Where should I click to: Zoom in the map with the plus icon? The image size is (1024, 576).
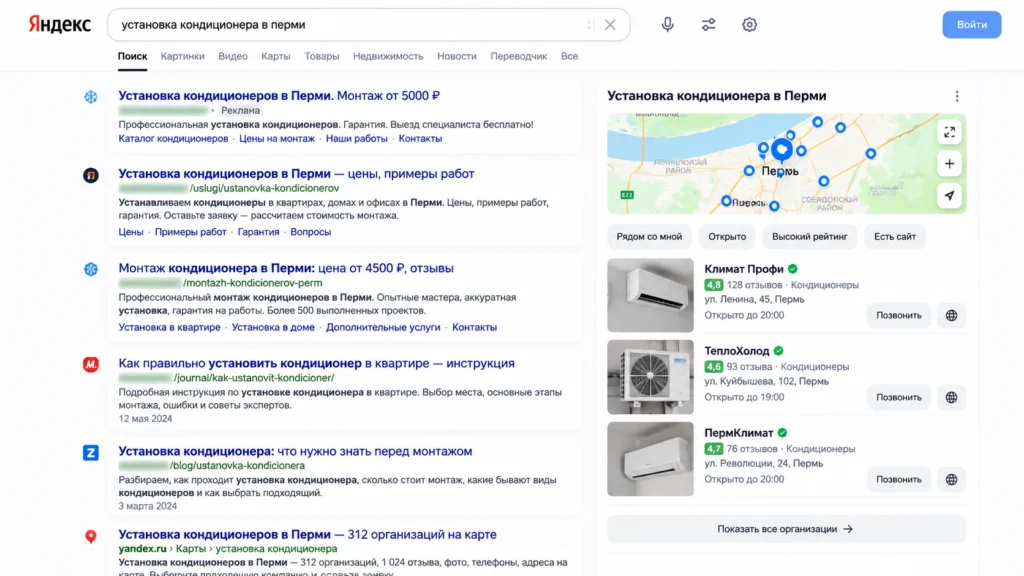click(950, 164)
